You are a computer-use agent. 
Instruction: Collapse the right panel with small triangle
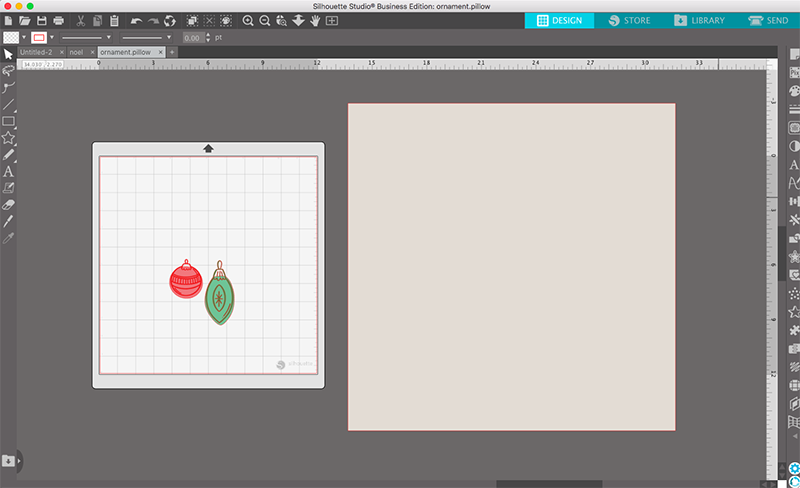coord(795,437)
